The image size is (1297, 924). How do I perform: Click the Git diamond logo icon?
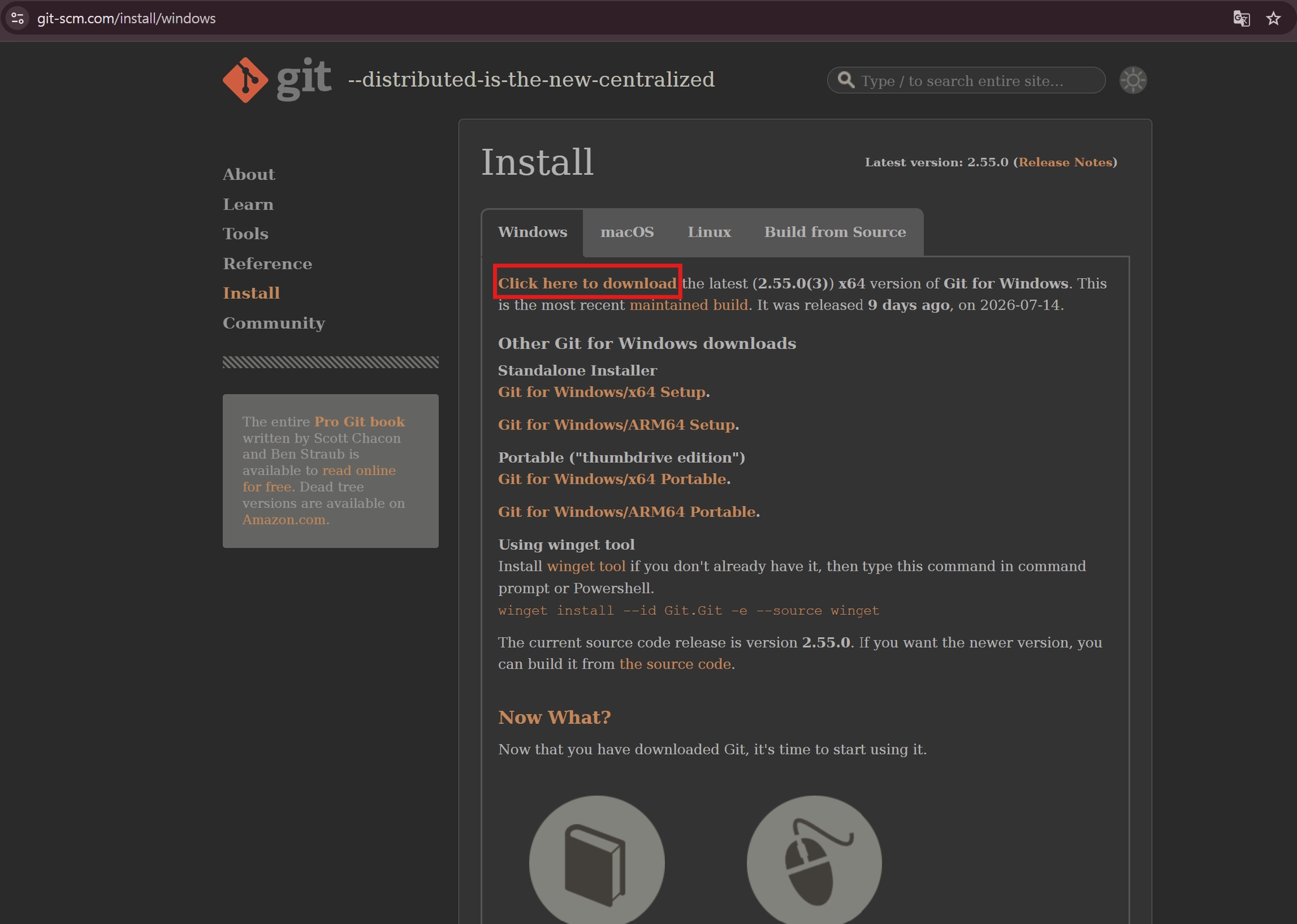[x=246, y=80]
